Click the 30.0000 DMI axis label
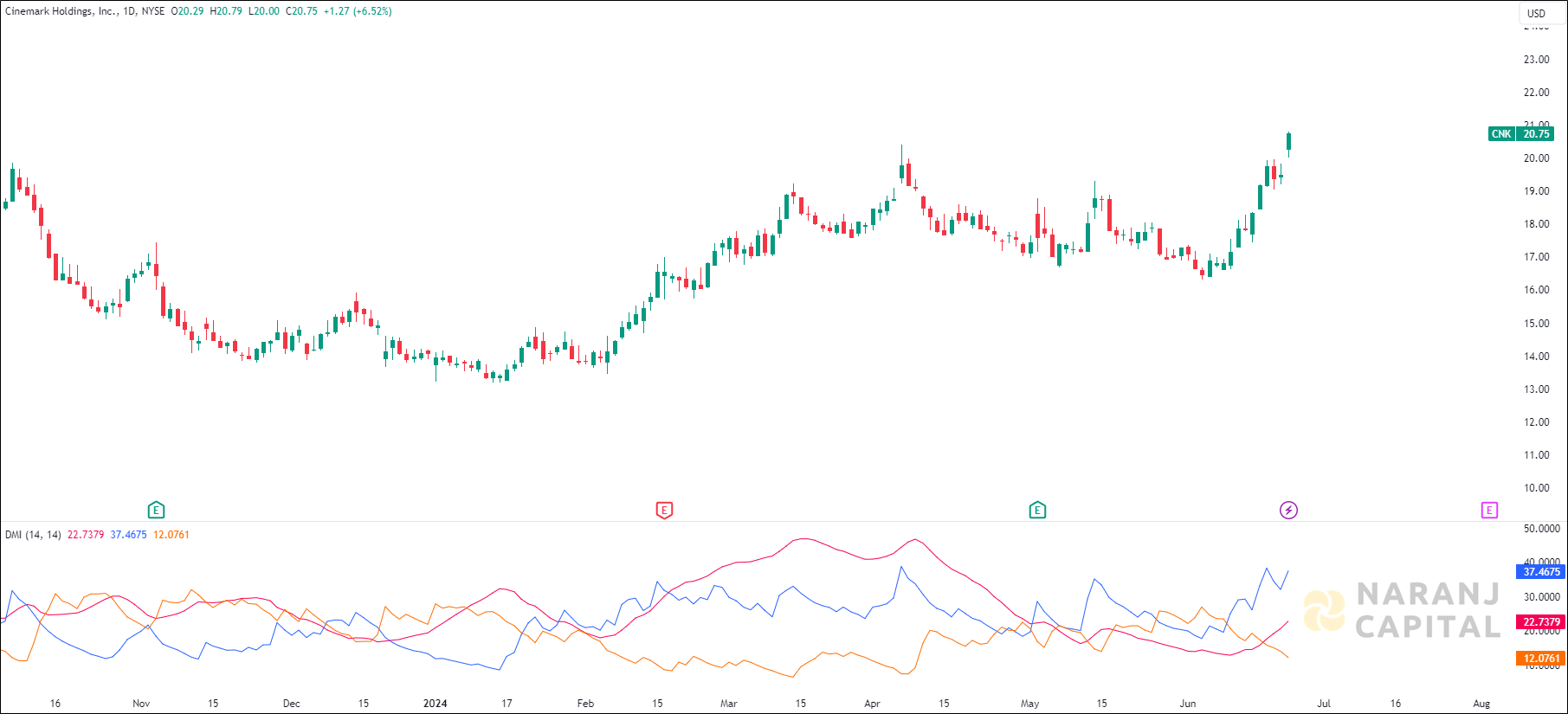Image resolution: width=1568 pixels, height=714 pixels. click(x=1542, y=597)
